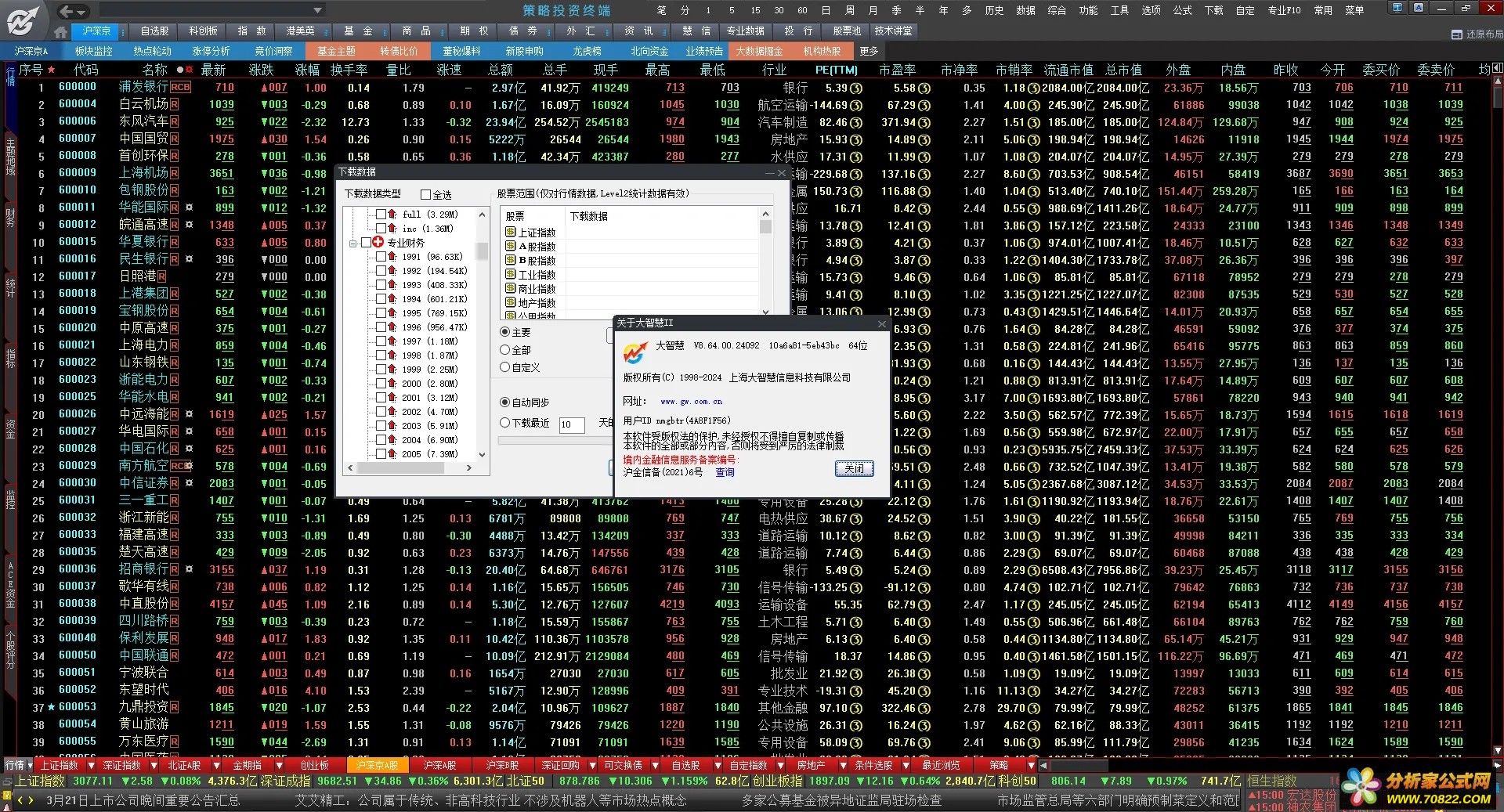Click the 更多 button after sub-tabs
1504x812 pixels.
(x=869, y=51)
